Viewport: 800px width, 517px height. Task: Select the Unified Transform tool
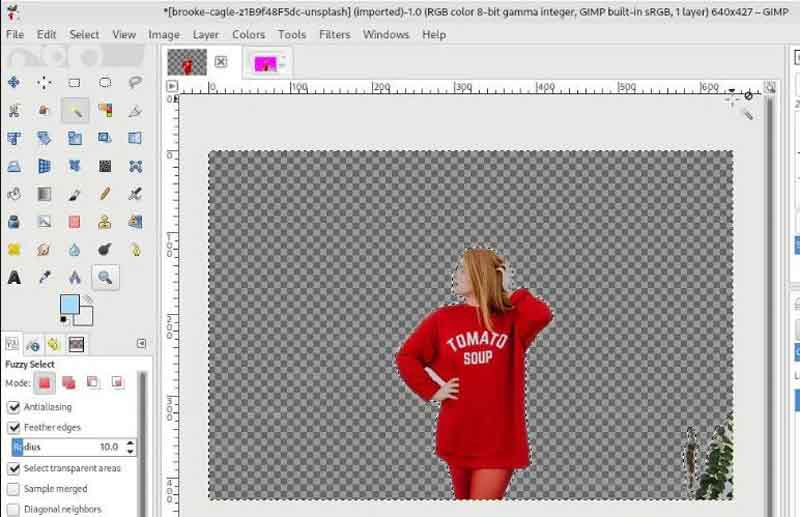[14, 138]
